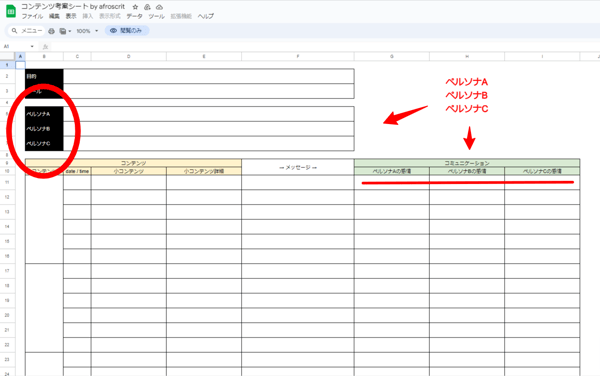600x376 pixels.
Task: Click the 閲覧のみ view-only button
Action: tap(127, 31)
